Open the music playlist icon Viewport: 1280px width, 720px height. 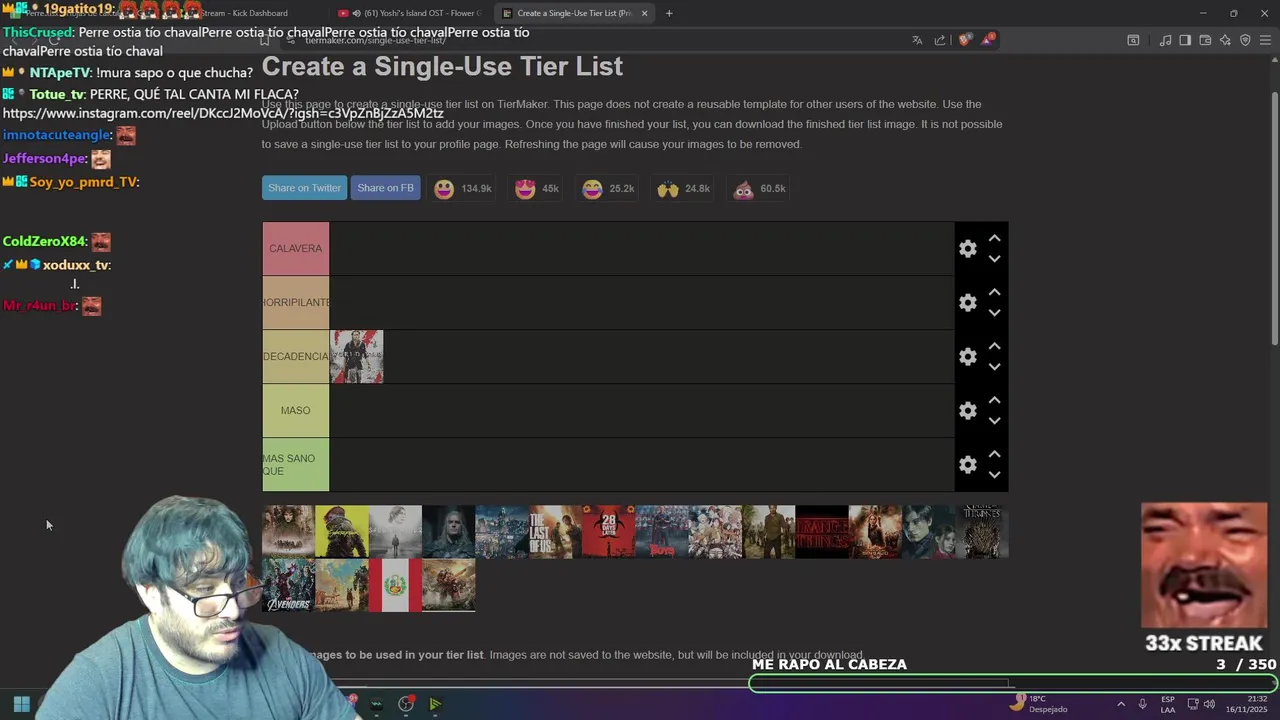[x=1165, y=40]
